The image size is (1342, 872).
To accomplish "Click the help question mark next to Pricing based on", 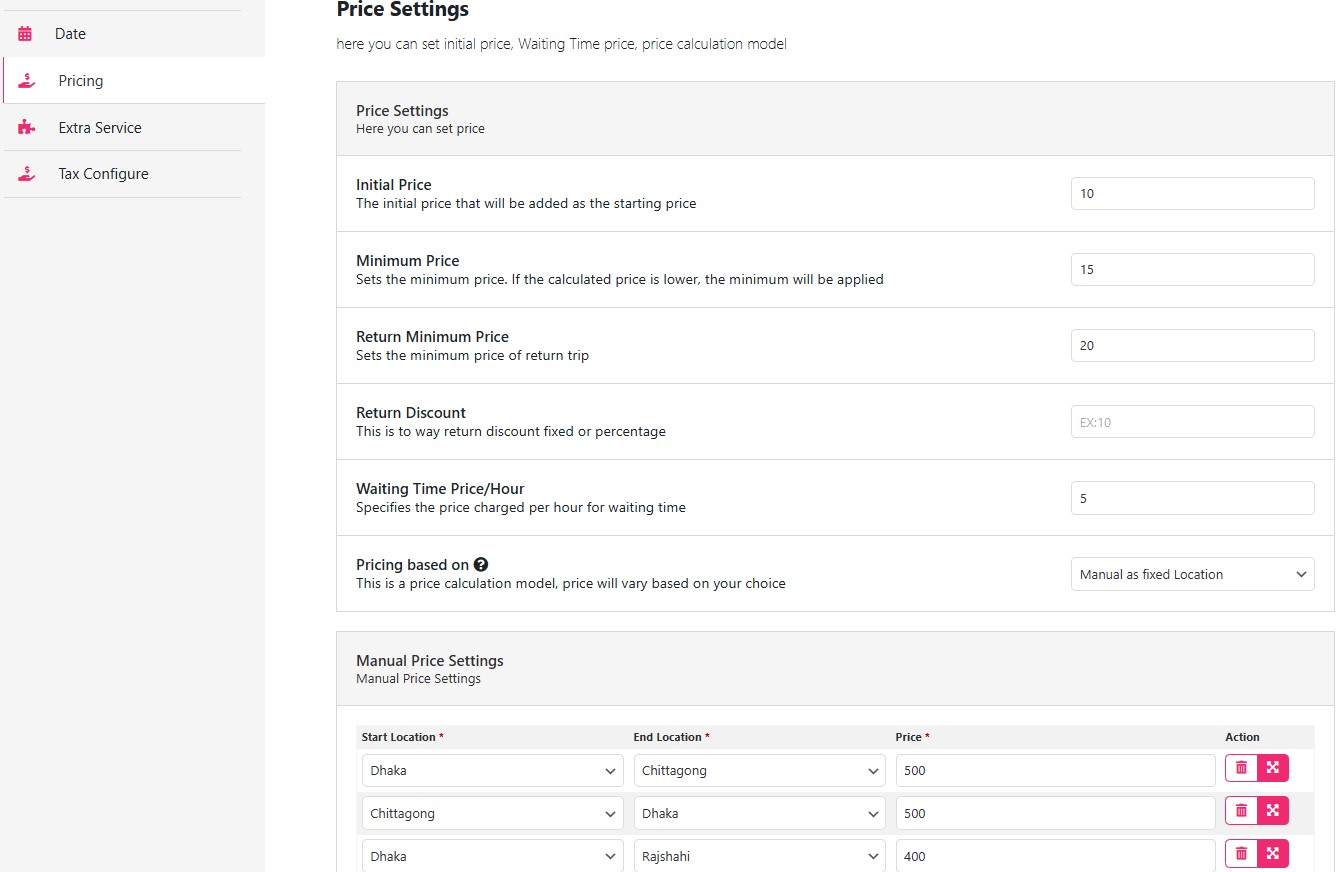I will pos(481,565).
